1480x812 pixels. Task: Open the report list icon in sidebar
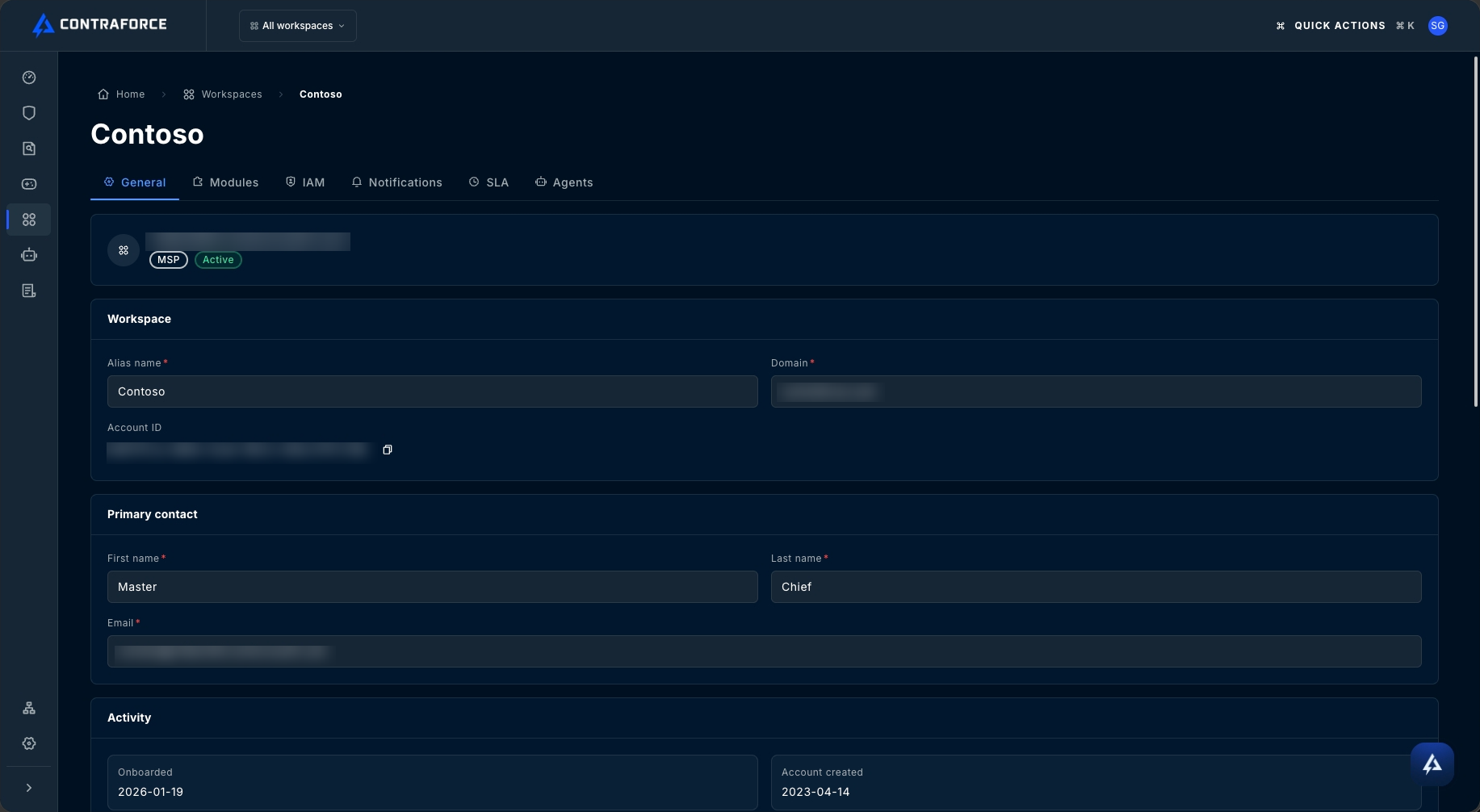point(29,291)
